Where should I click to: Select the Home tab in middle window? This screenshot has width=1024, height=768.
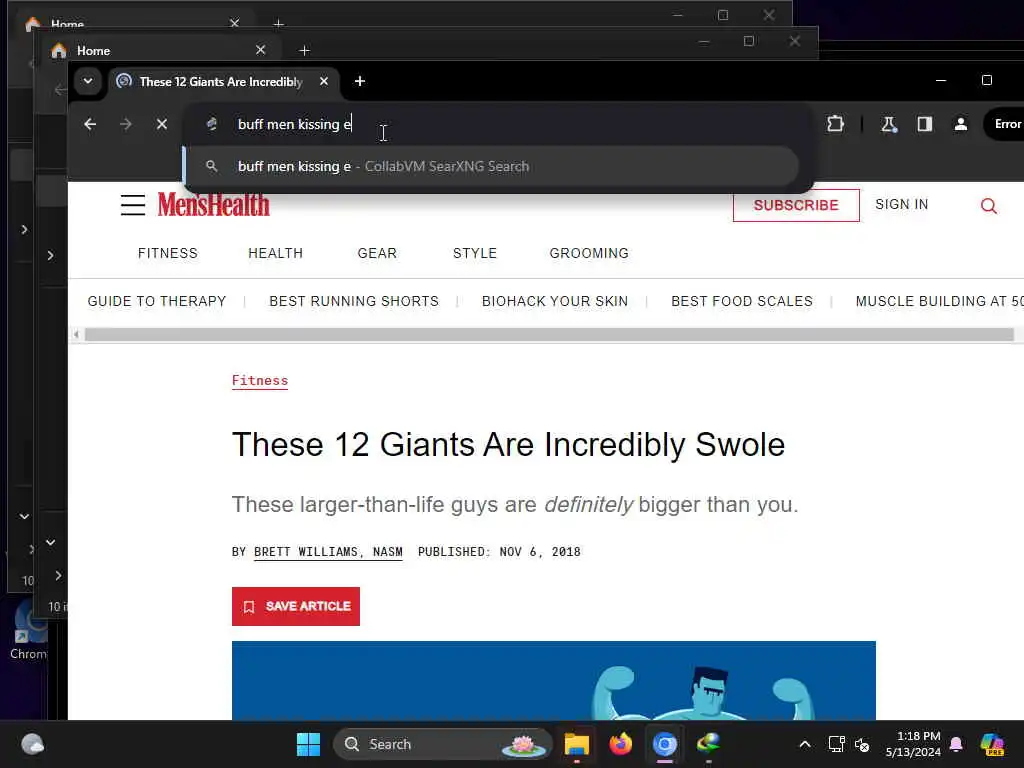(159, 50)
